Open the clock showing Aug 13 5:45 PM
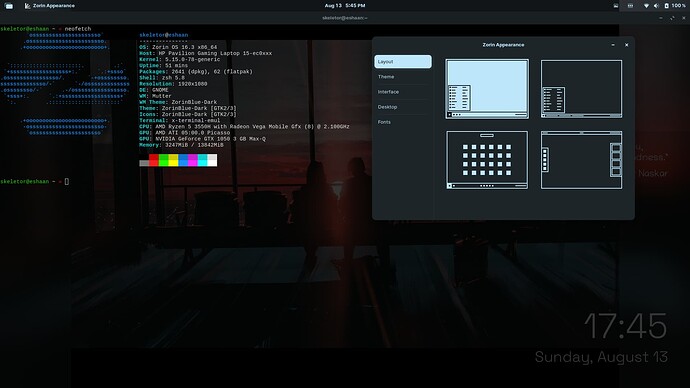The image size is (690, 388). (x=345, y=6)
